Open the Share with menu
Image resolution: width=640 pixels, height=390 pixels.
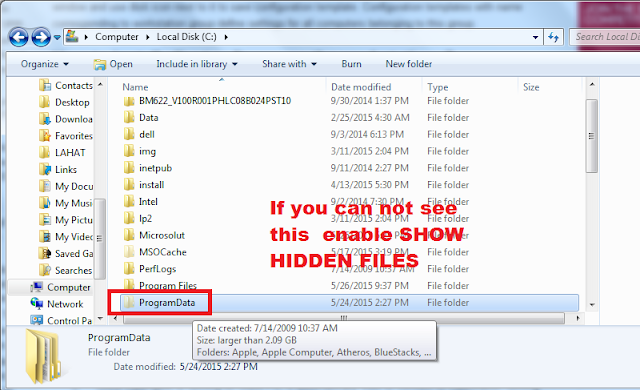pos(289,64)
